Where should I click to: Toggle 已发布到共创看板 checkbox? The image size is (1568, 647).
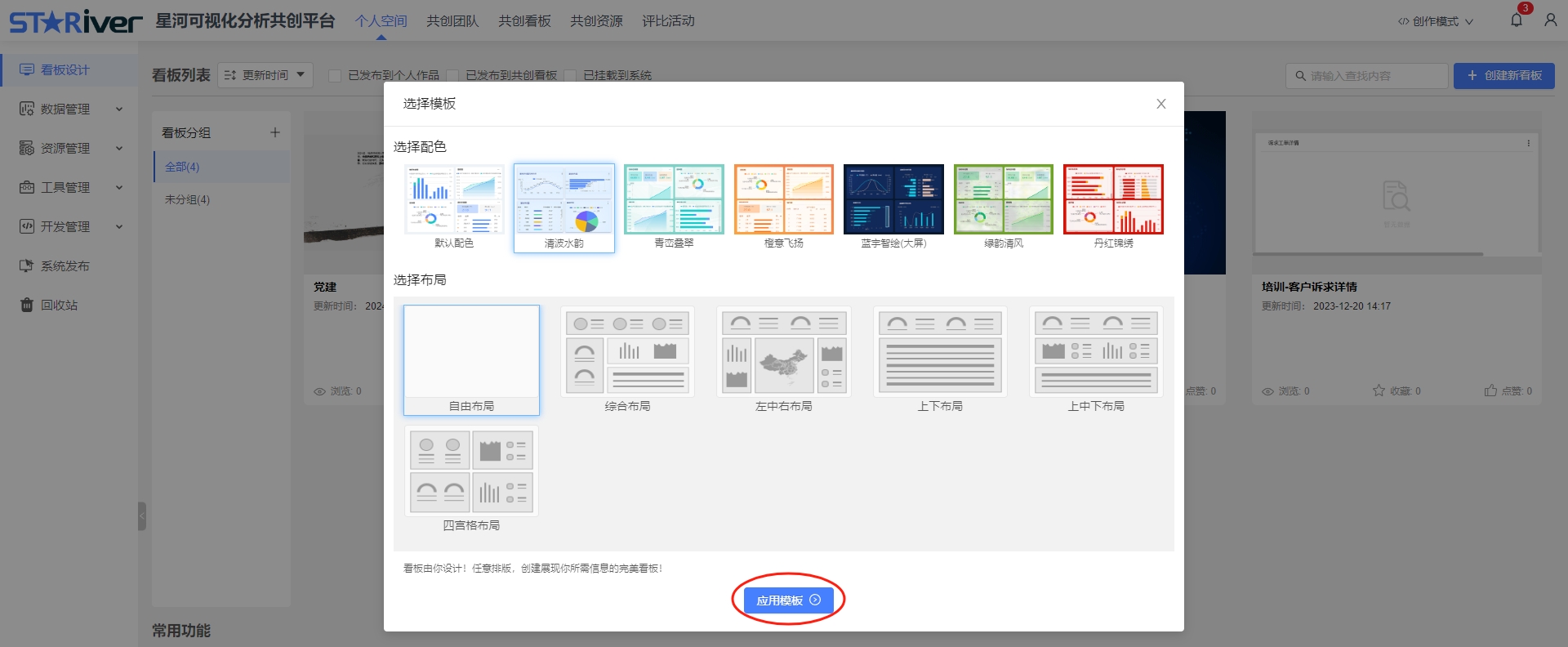pos(452,75)
